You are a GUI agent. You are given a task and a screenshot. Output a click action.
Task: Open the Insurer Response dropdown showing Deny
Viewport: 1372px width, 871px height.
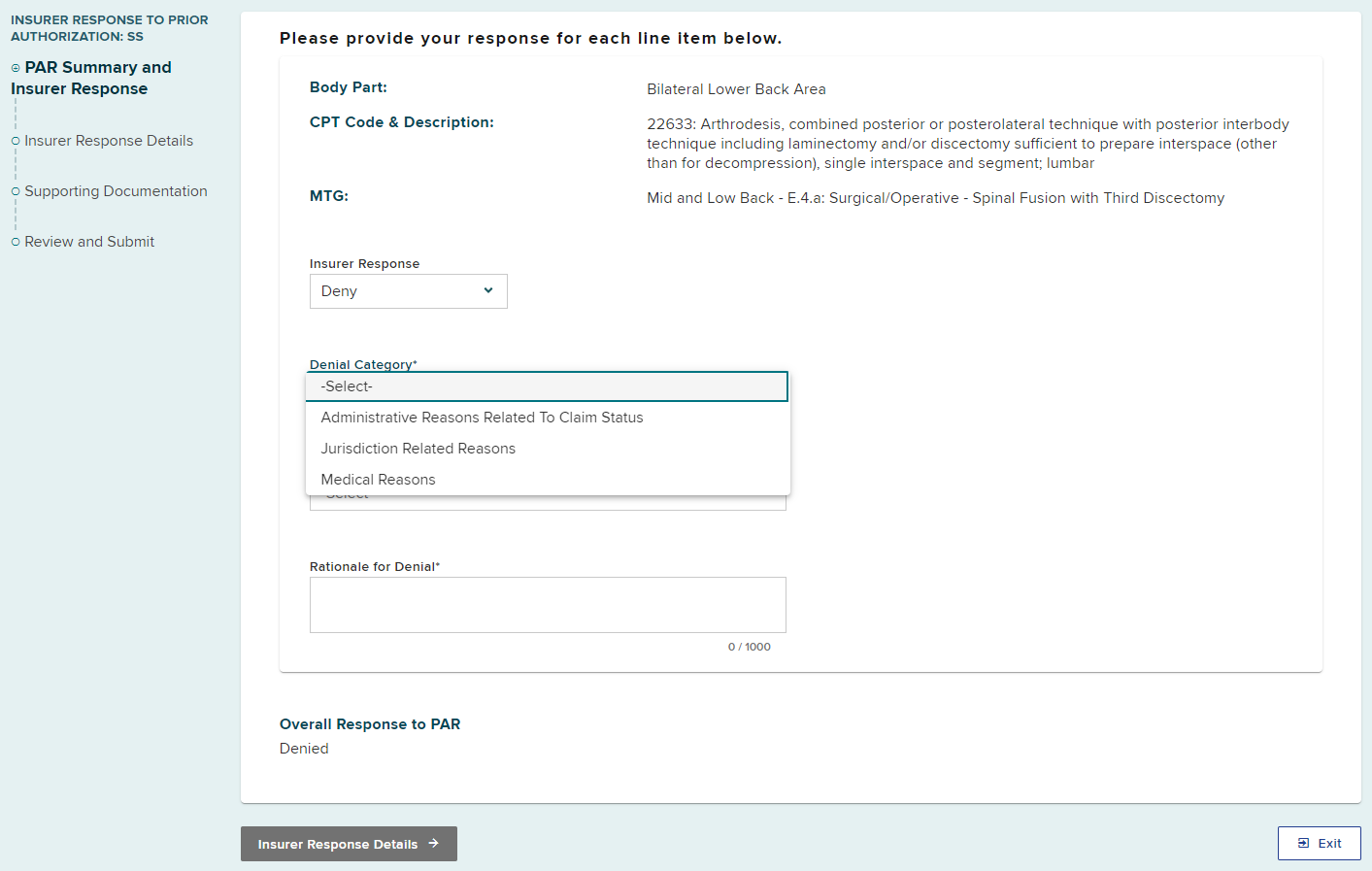point(408,291)
